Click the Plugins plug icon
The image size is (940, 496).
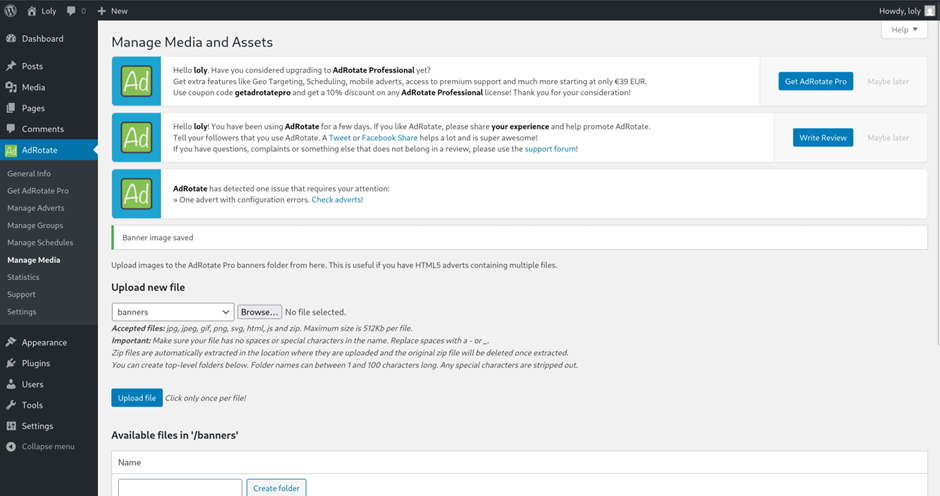tap(11, 363)
